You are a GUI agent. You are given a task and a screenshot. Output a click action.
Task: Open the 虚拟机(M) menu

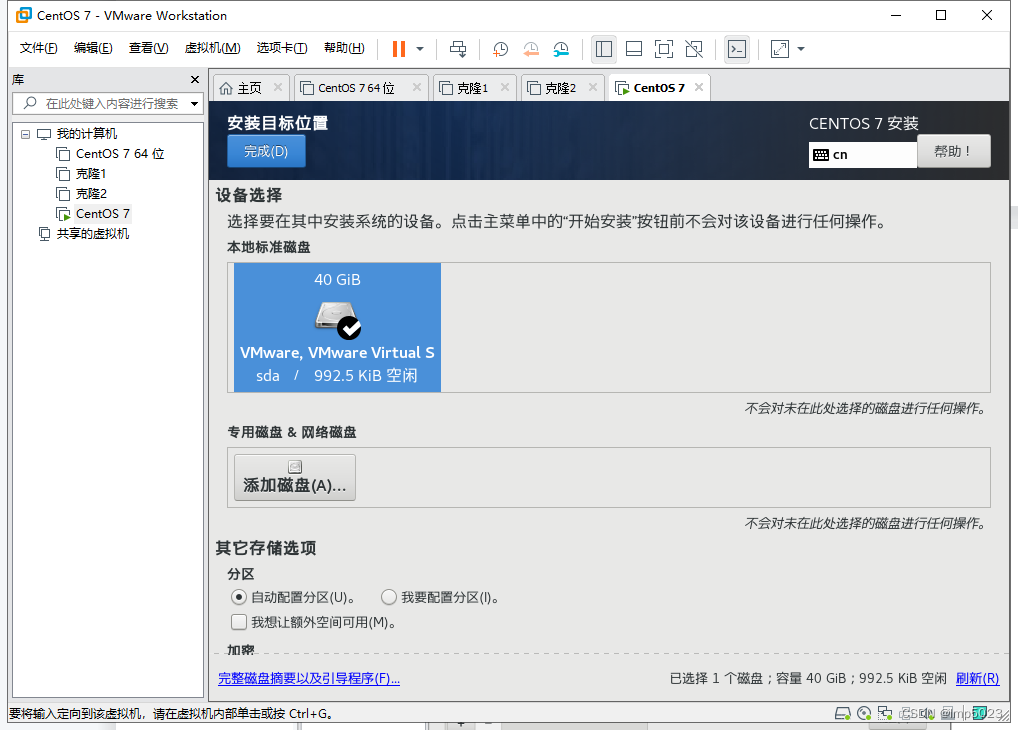coord(212,48)
